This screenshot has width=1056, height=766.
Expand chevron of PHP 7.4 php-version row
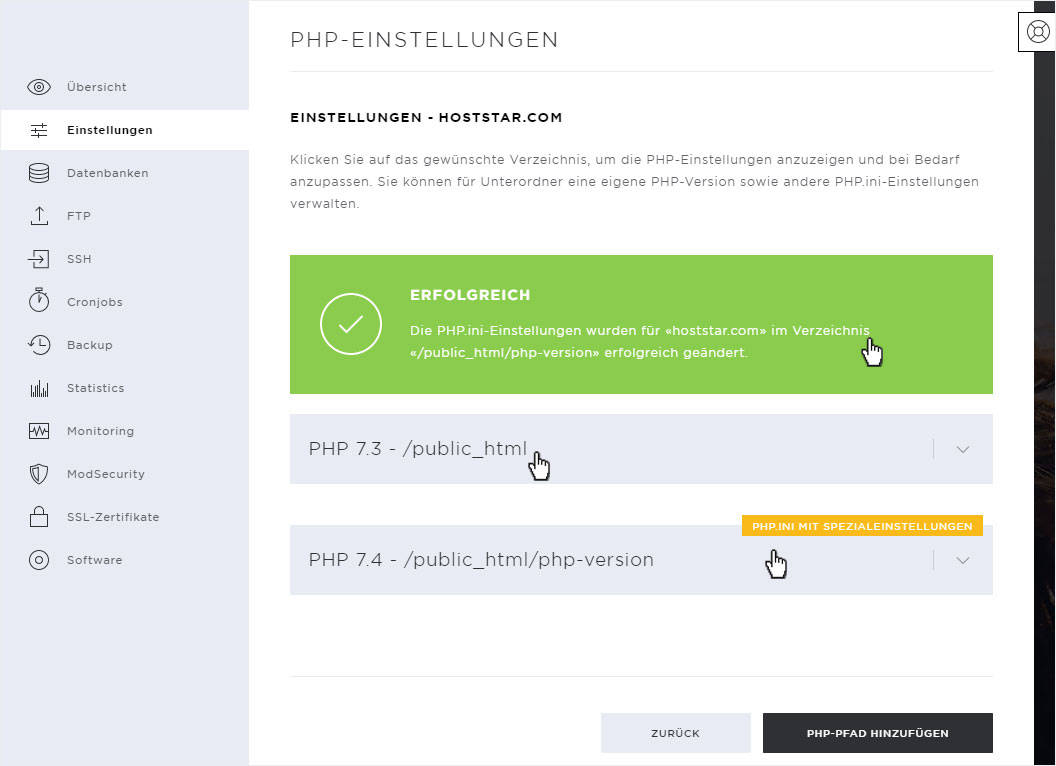pyautogui.click(x=963, y=561)
